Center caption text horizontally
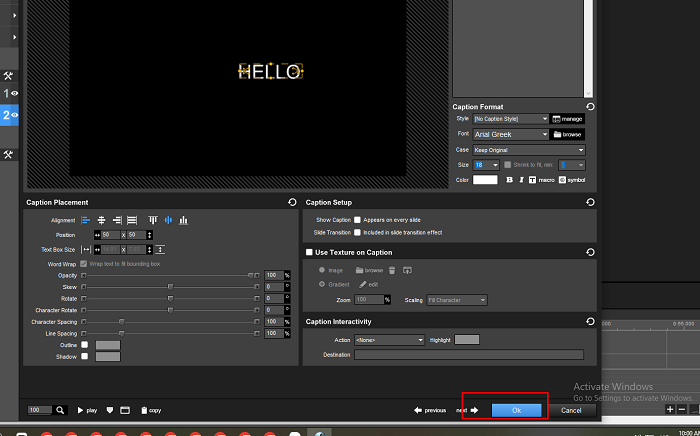The height and width of the screenshot is (436, 700). 101,220
